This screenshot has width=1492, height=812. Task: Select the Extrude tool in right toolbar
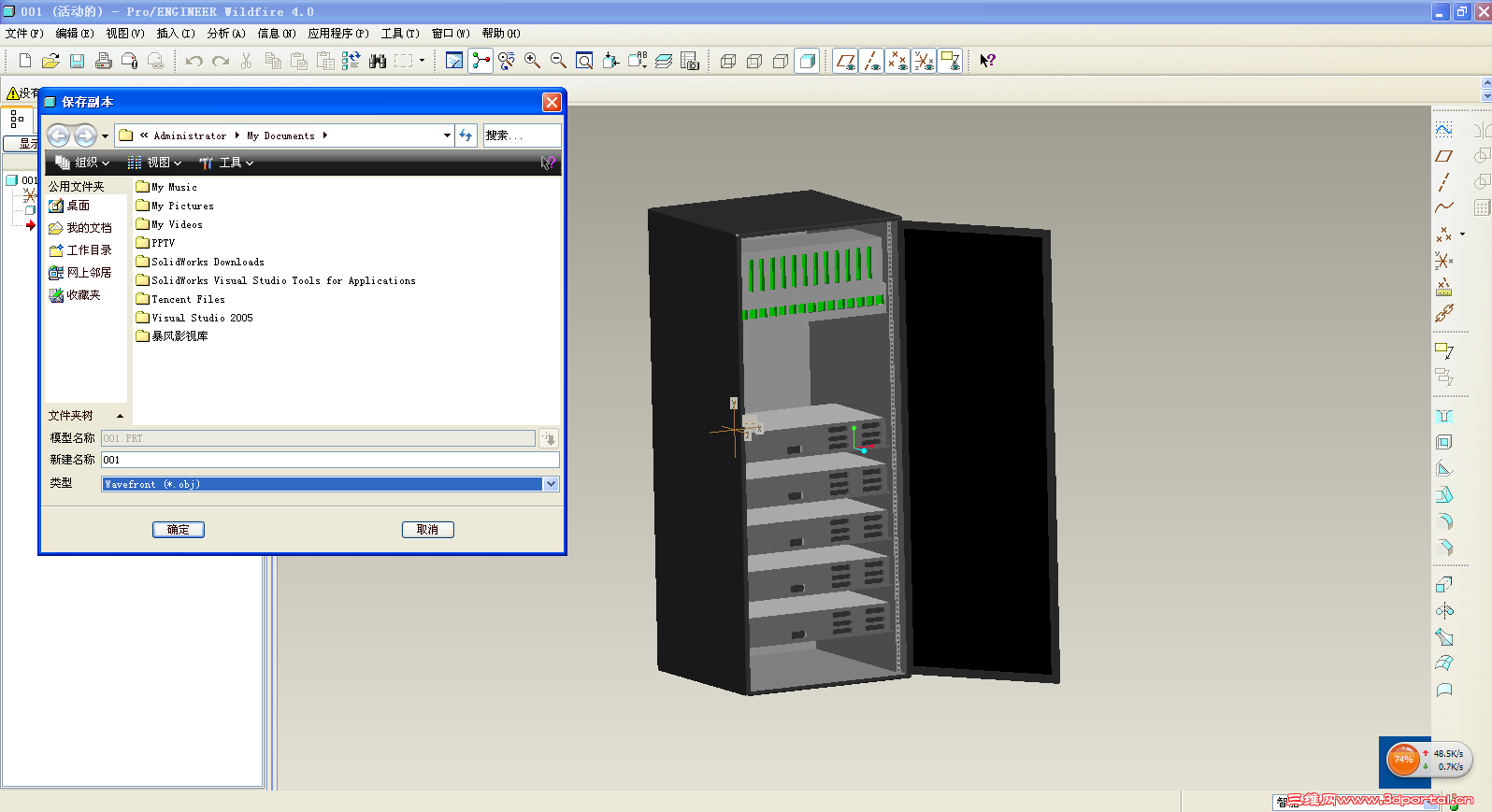pos(1444,584)
